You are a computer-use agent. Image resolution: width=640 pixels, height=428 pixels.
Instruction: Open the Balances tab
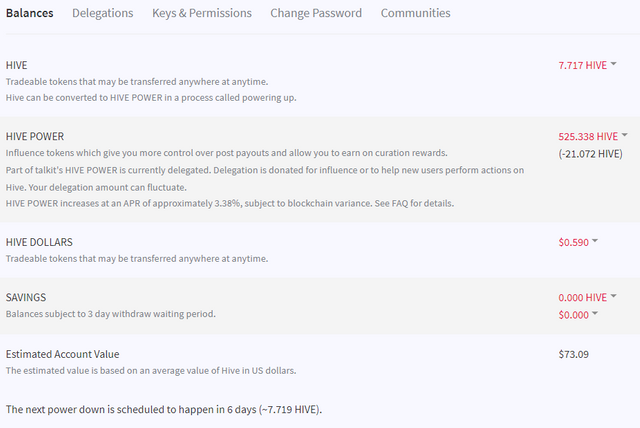point(29,13)
